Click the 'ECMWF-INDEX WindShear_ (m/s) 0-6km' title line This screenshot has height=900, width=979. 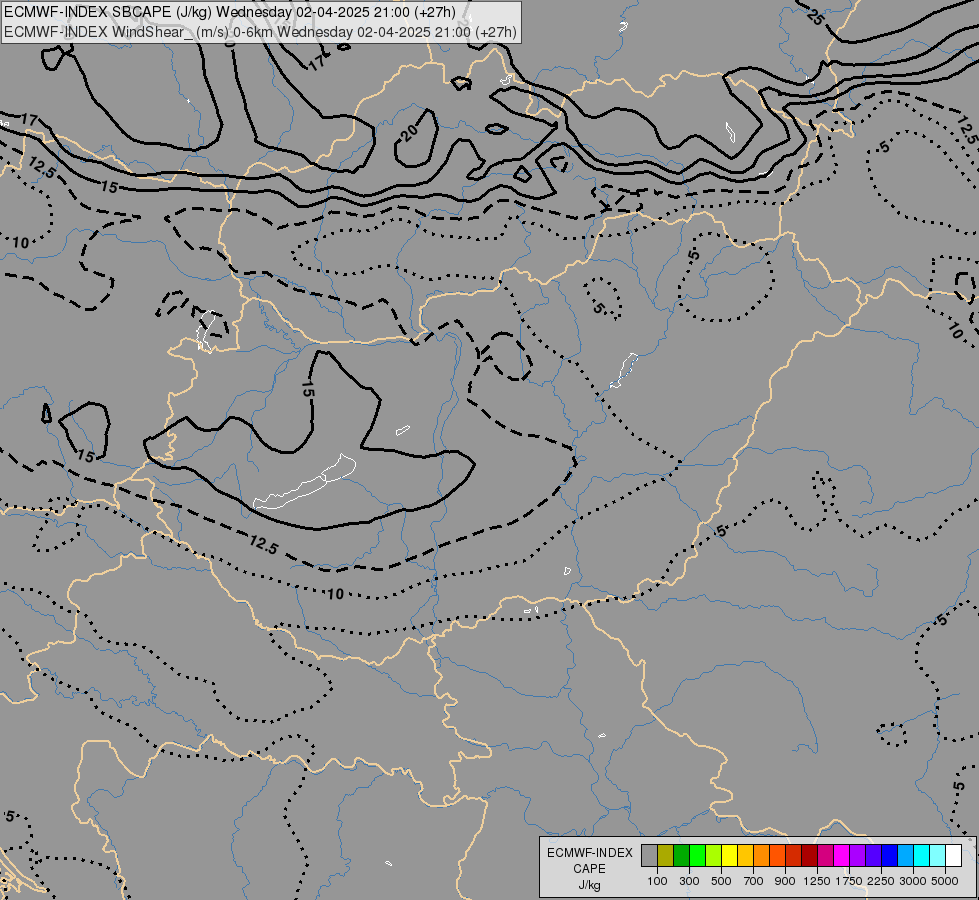point(260,32)
